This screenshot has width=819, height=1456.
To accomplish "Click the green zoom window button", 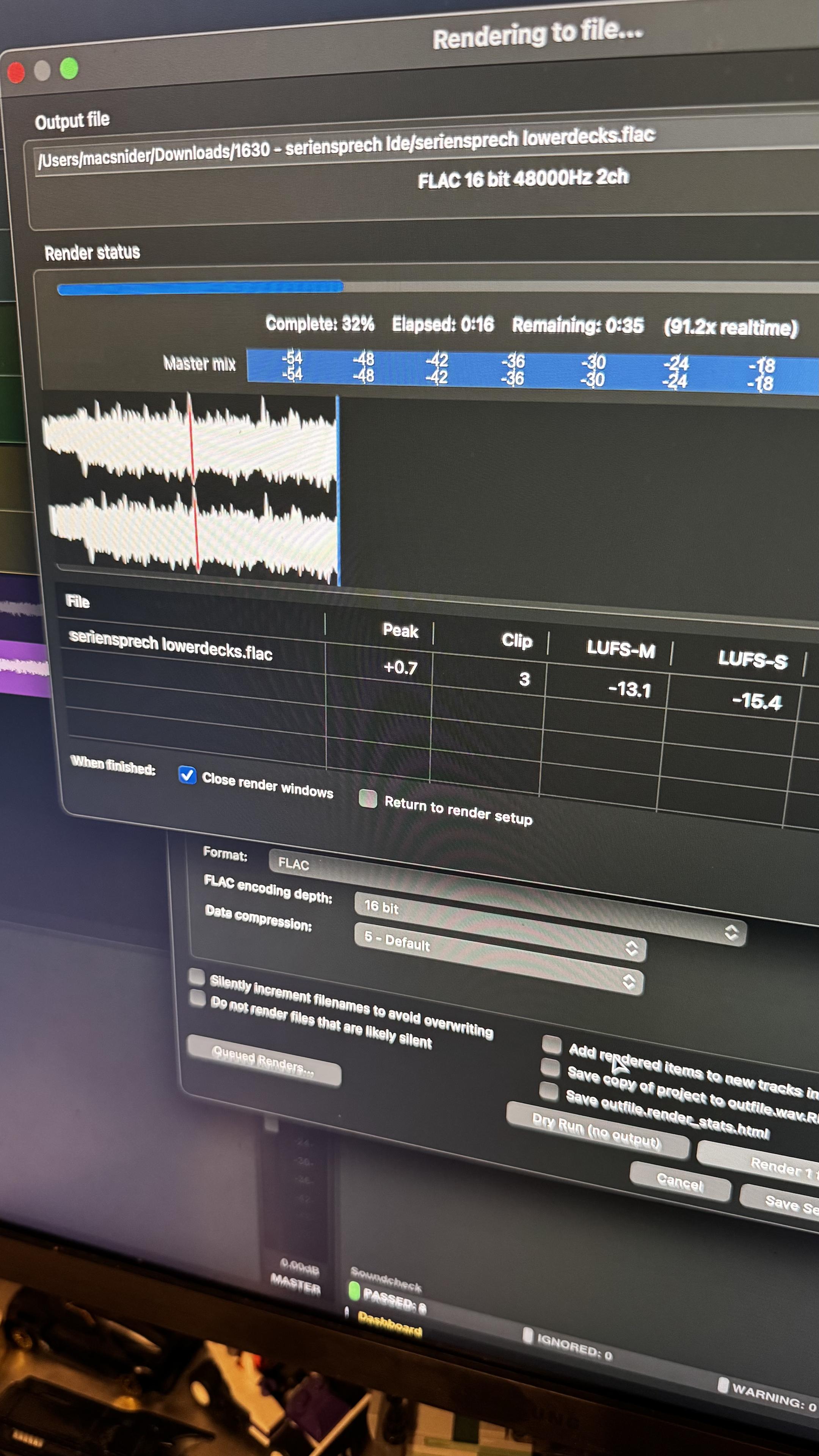I will tap(69, 68).
